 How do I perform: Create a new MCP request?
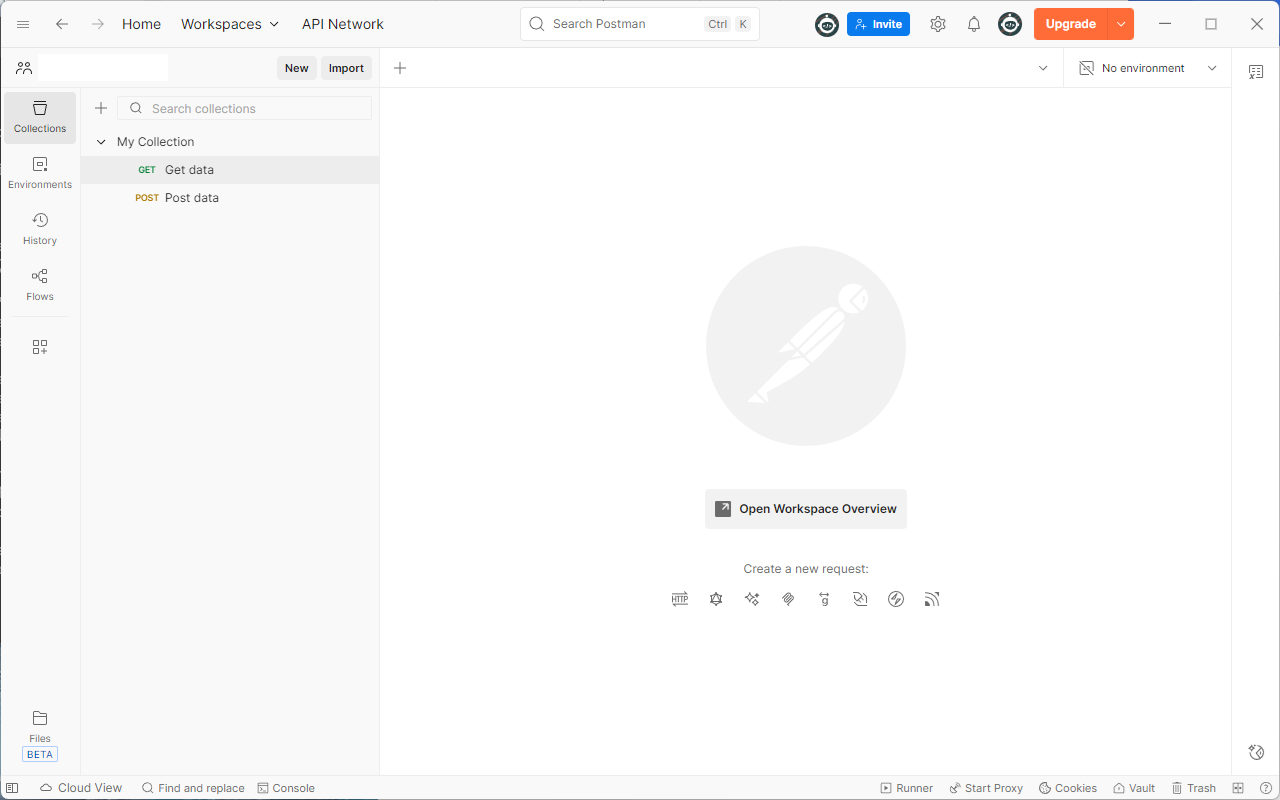[788, 599]
